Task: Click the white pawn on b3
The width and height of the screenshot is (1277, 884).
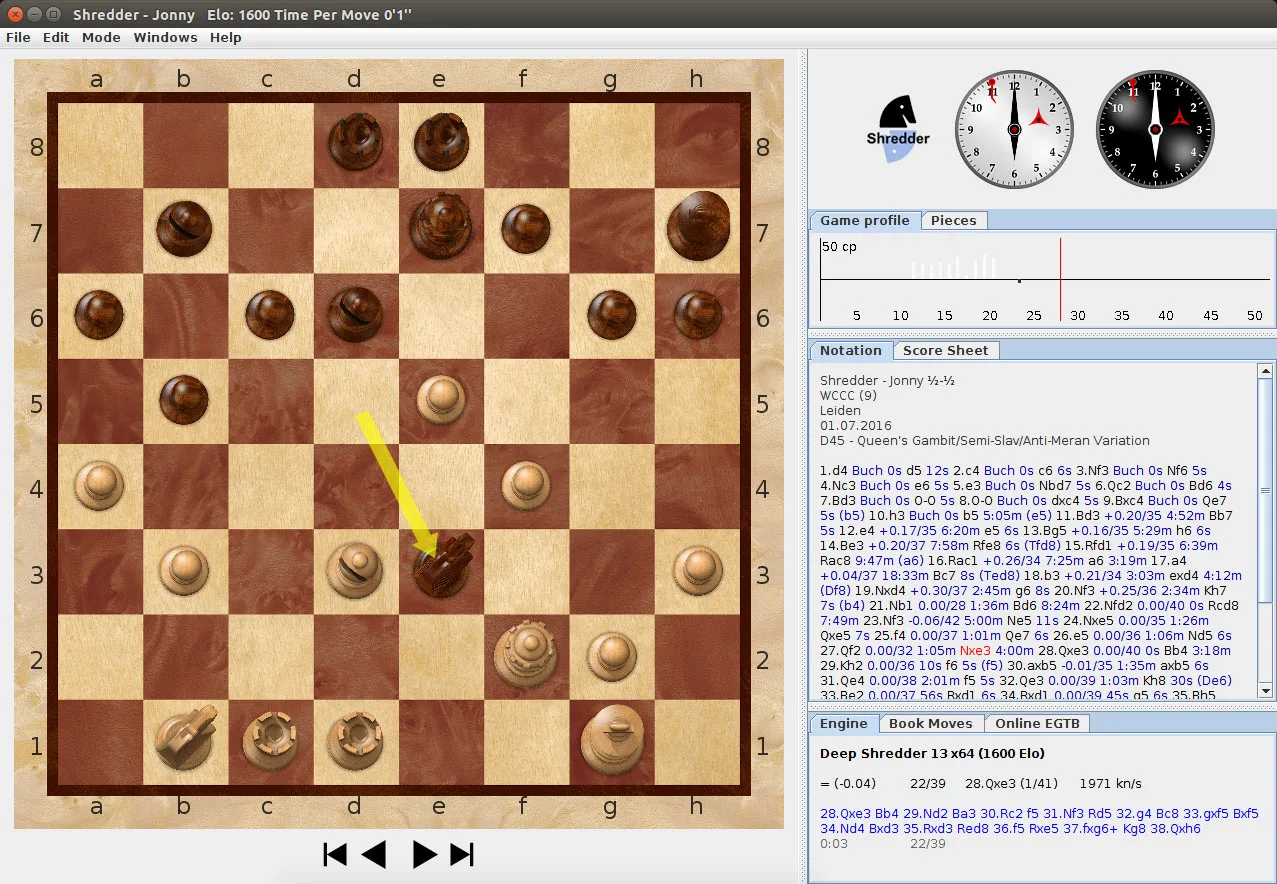Action: 184,569
